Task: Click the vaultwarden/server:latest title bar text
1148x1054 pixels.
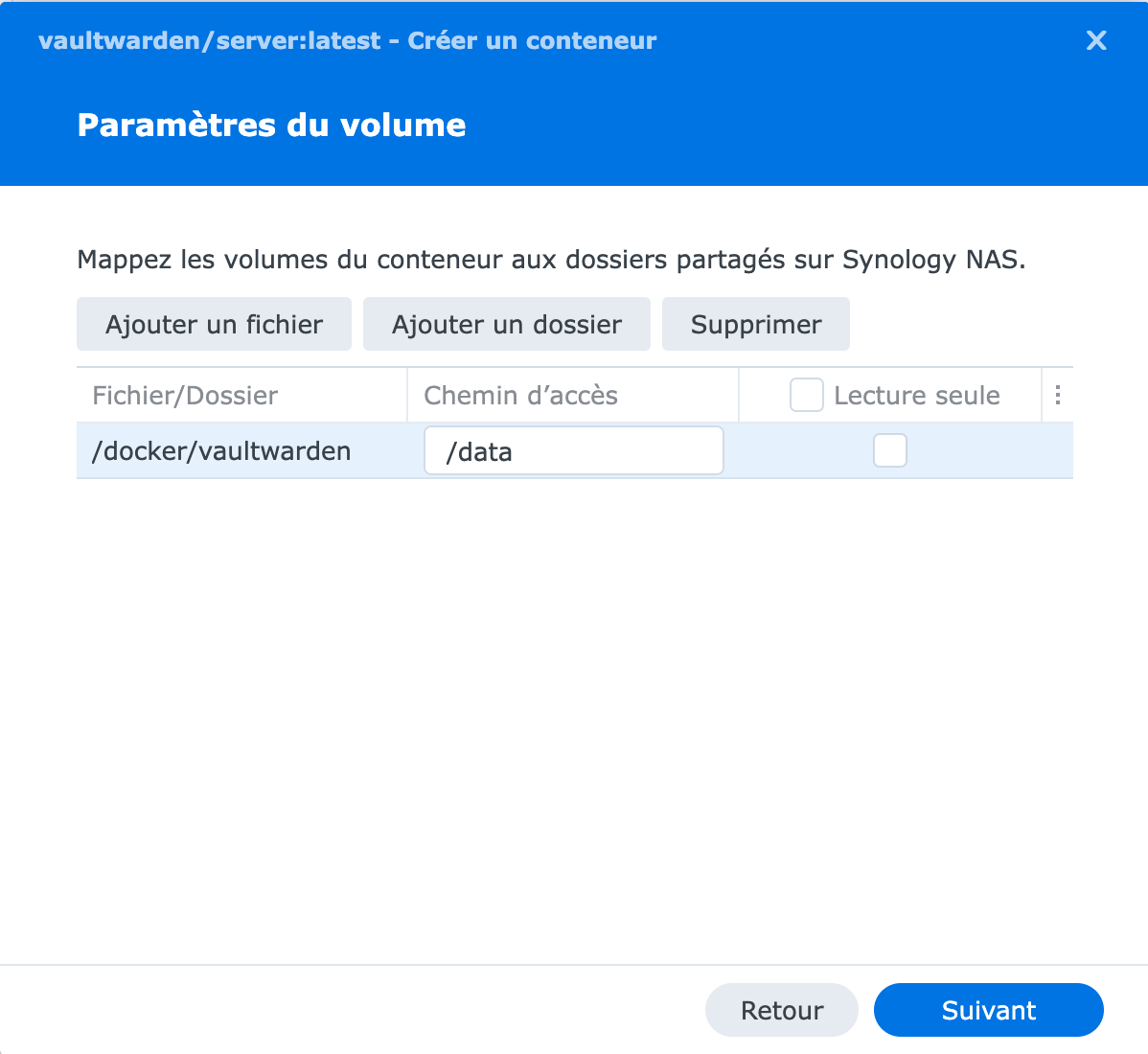Action: tap(347, 40)
